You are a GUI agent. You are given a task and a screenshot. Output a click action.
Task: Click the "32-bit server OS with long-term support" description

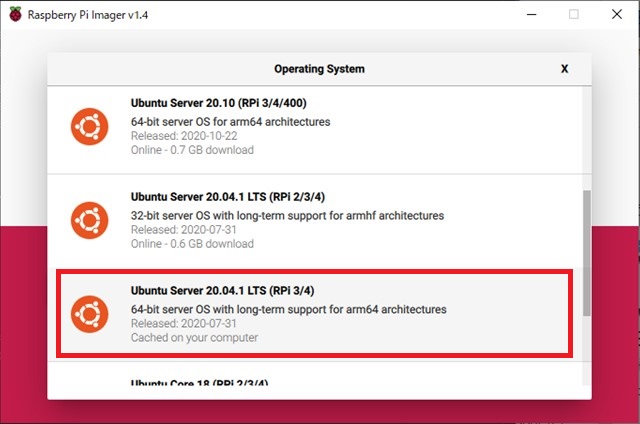pyautogui.click(x=287, y=215)
